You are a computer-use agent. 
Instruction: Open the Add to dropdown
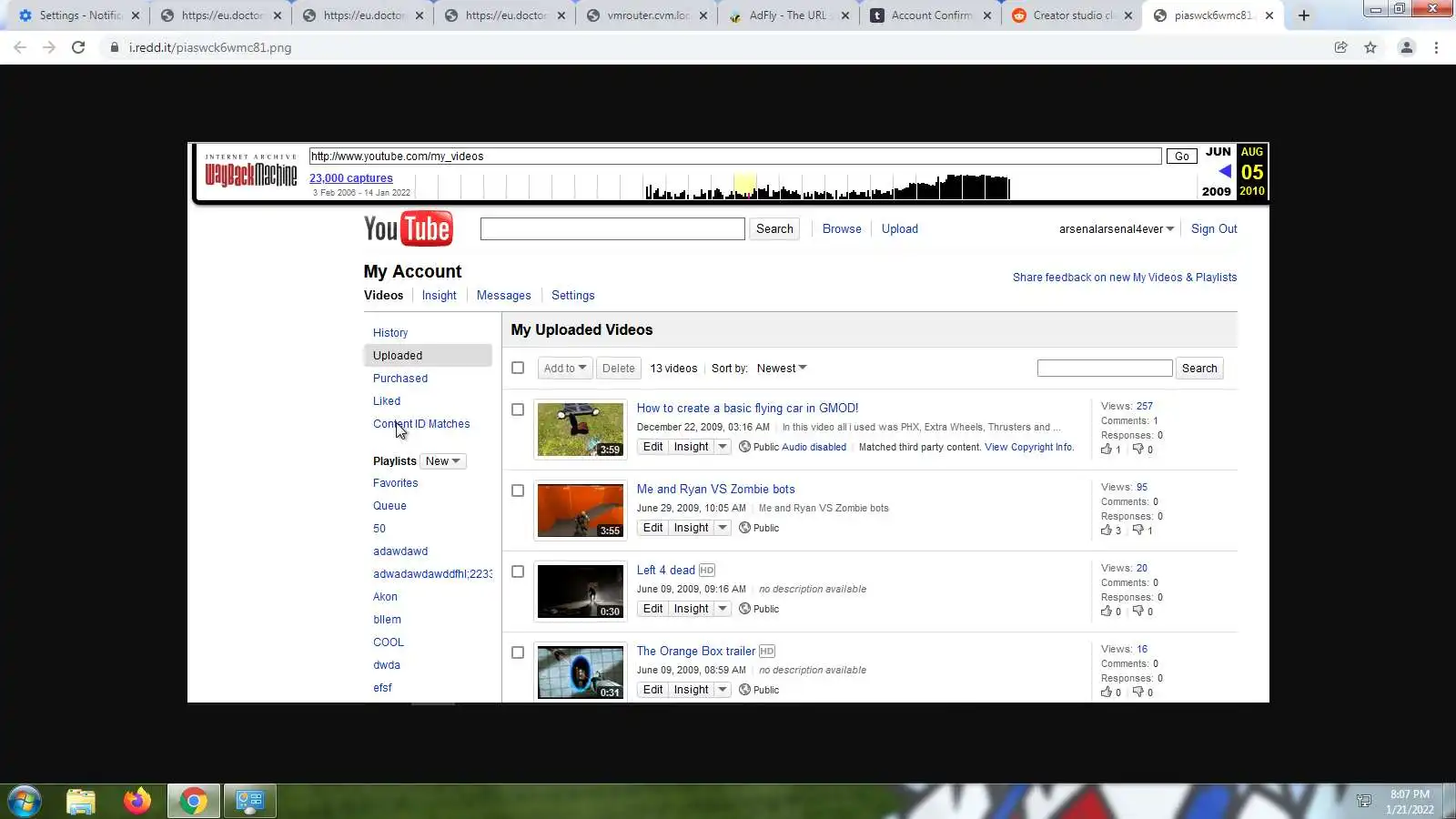click(x=565, y=369)
